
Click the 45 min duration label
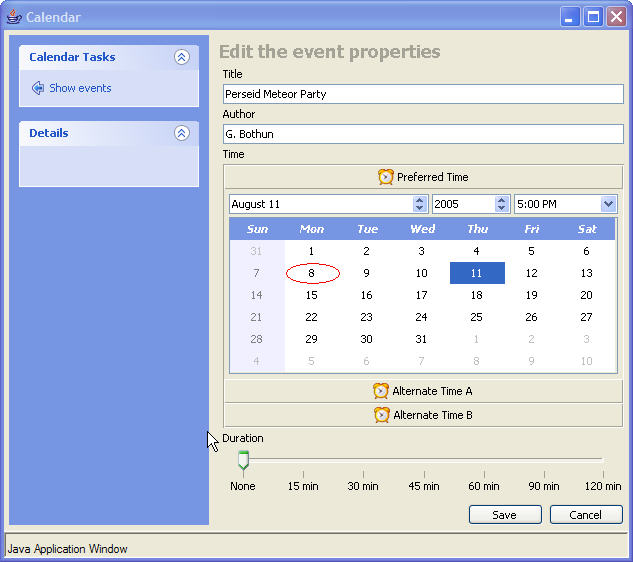(x=424, y=486)
